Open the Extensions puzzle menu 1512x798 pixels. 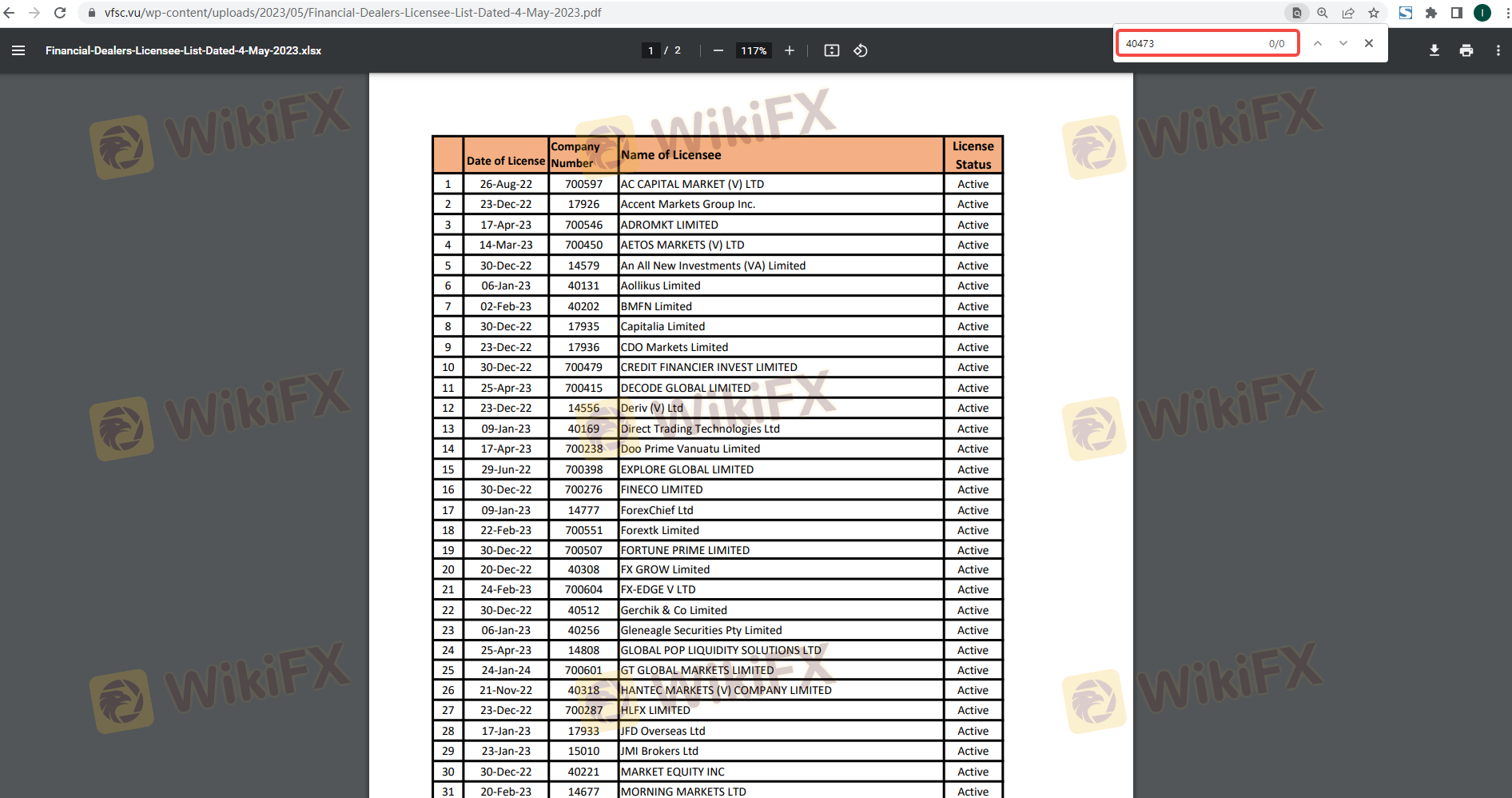(1431, 13)
